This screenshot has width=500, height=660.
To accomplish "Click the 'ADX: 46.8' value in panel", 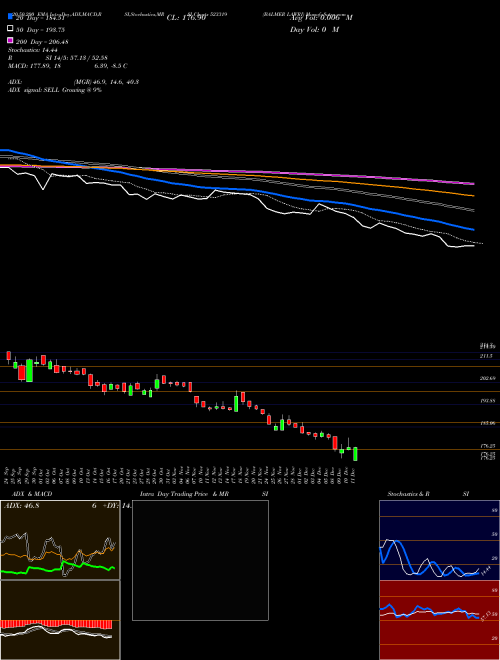I will (21, 506).
